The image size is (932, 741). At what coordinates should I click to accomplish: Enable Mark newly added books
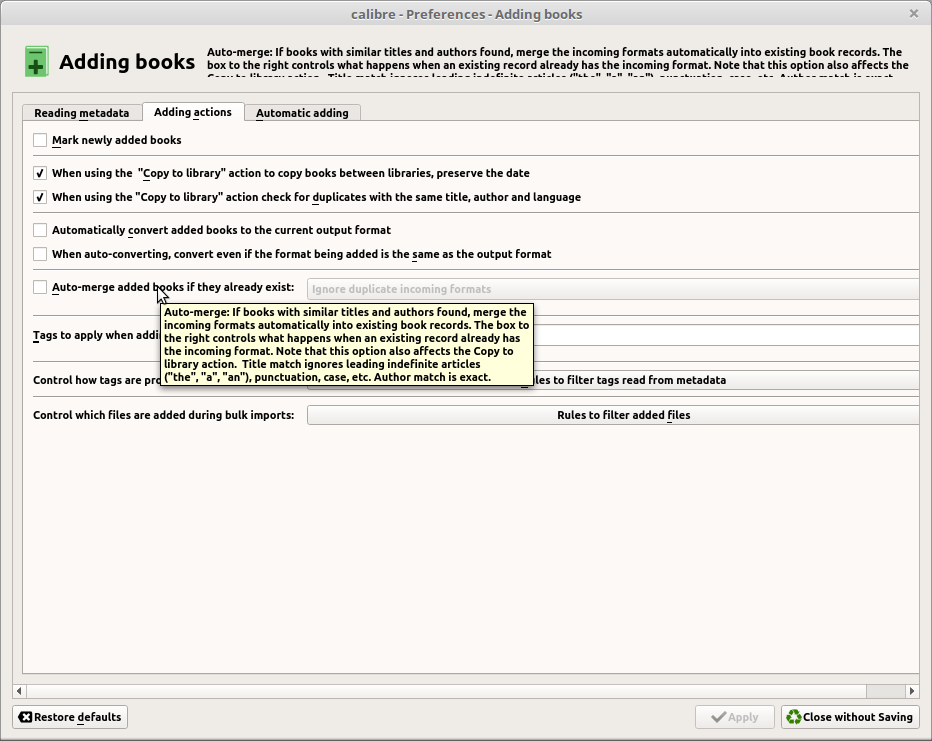pyautogui.click(x=40, y=140)
